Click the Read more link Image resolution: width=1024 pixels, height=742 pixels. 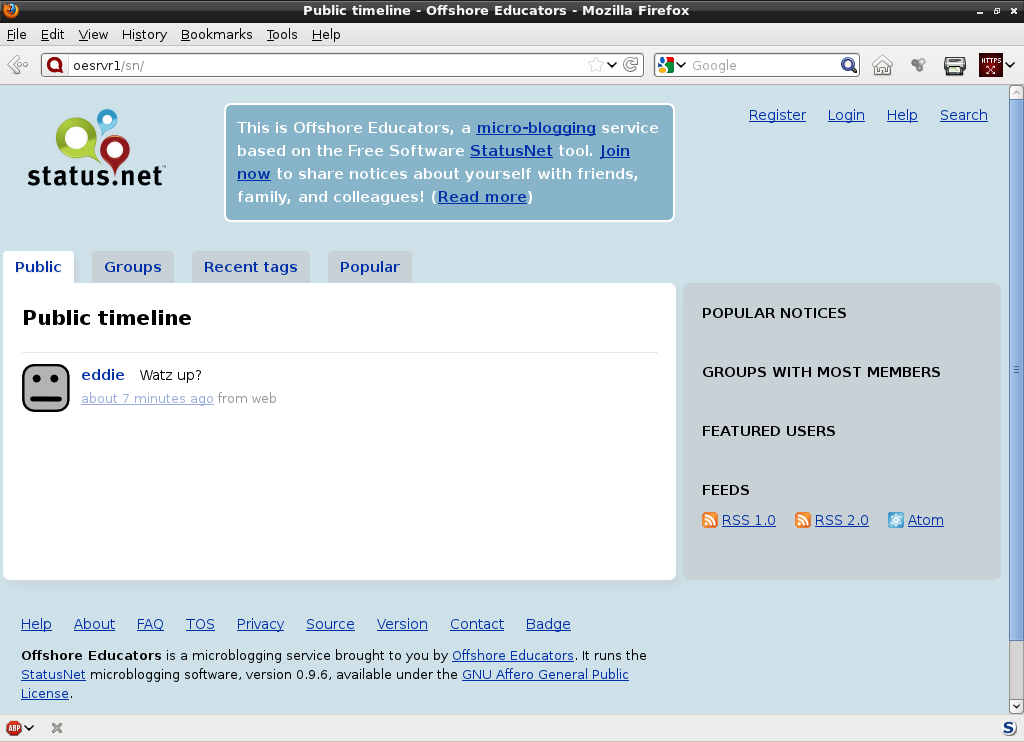(x=482, y=197)
